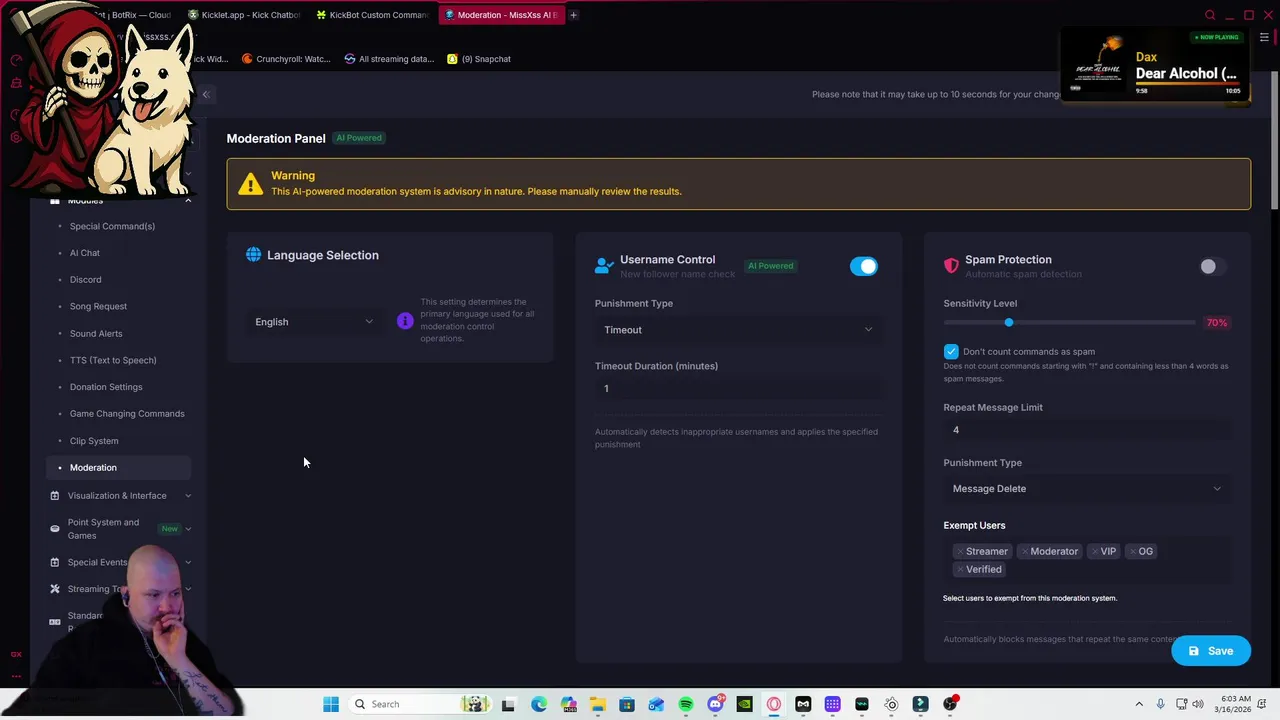Open the Message Delete punishment dropdown
This screenshot has height=720, width=1280.
pyautogui.click(x=1087, y=489)
